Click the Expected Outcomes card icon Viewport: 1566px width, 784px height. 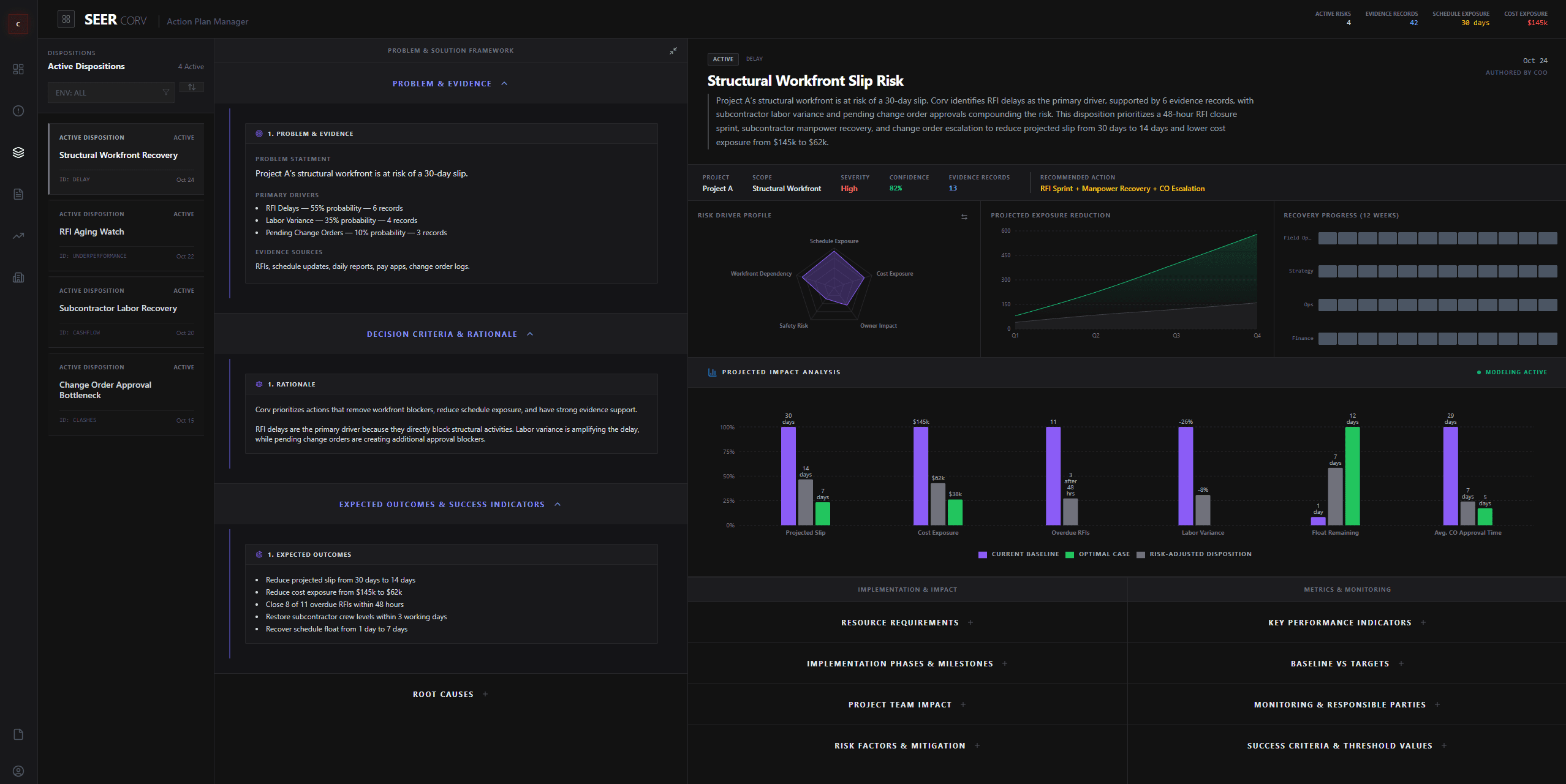coord(259,554)
